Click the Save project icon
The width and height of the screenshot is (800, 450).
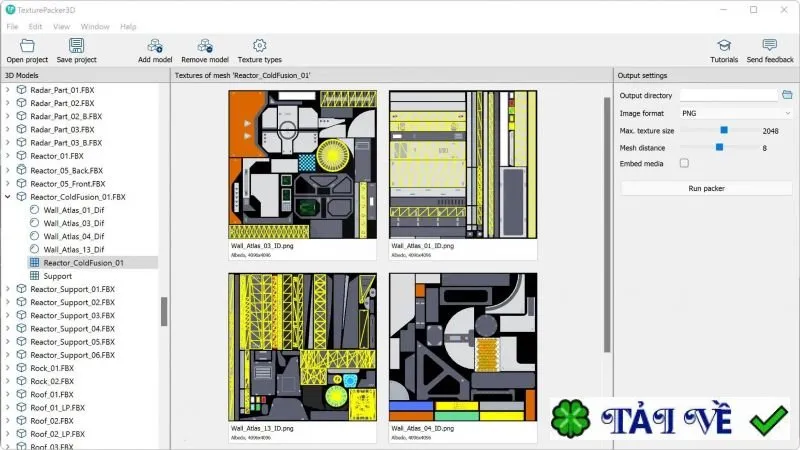77,46
